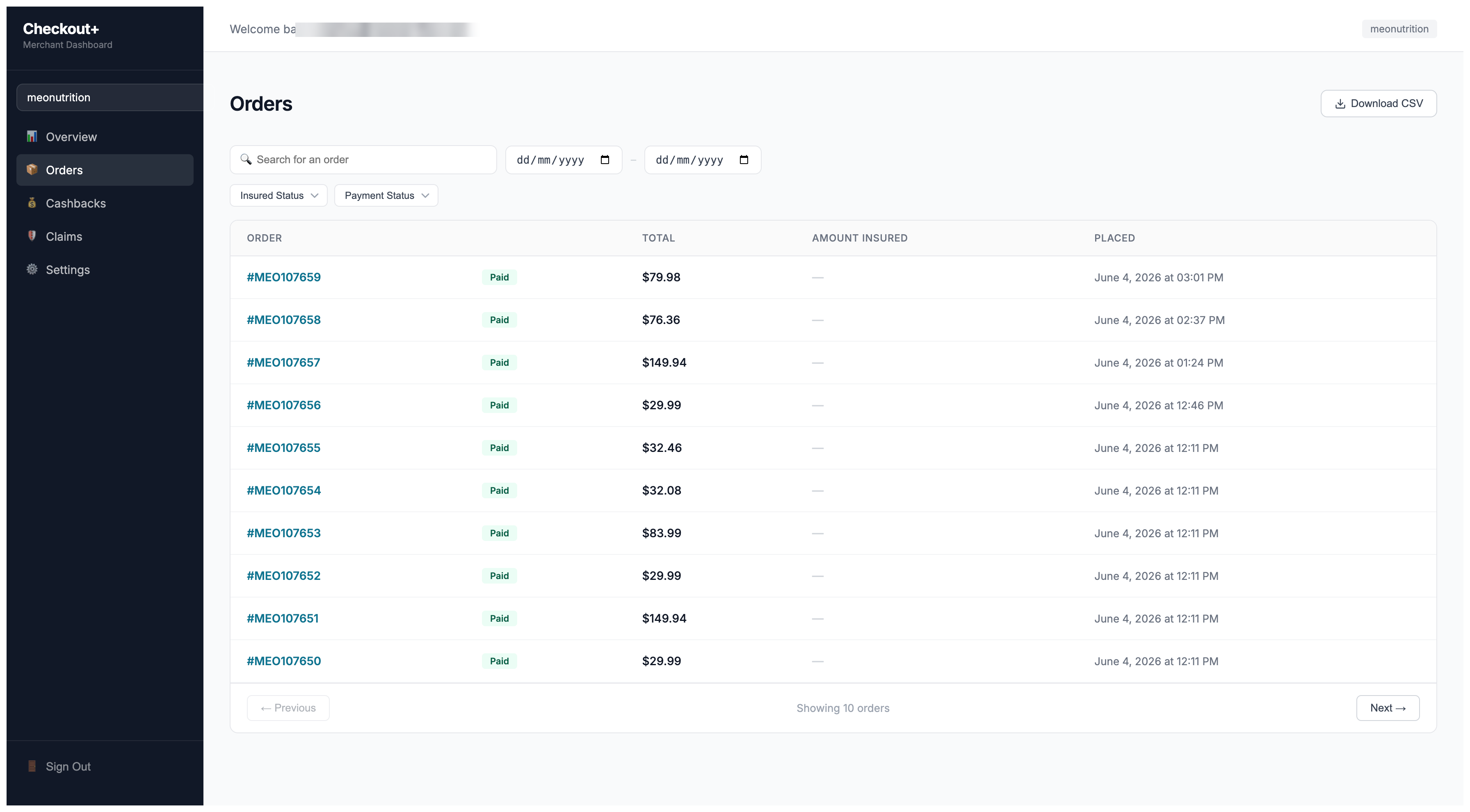Click the download icon in Download CSV
This screenshot has width=1470, height=812.
click(x=1340, y=104)
